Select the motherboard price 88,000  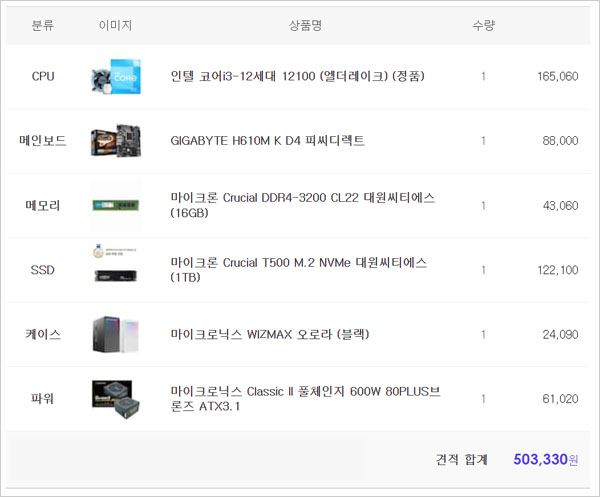[x=560, y=140]
